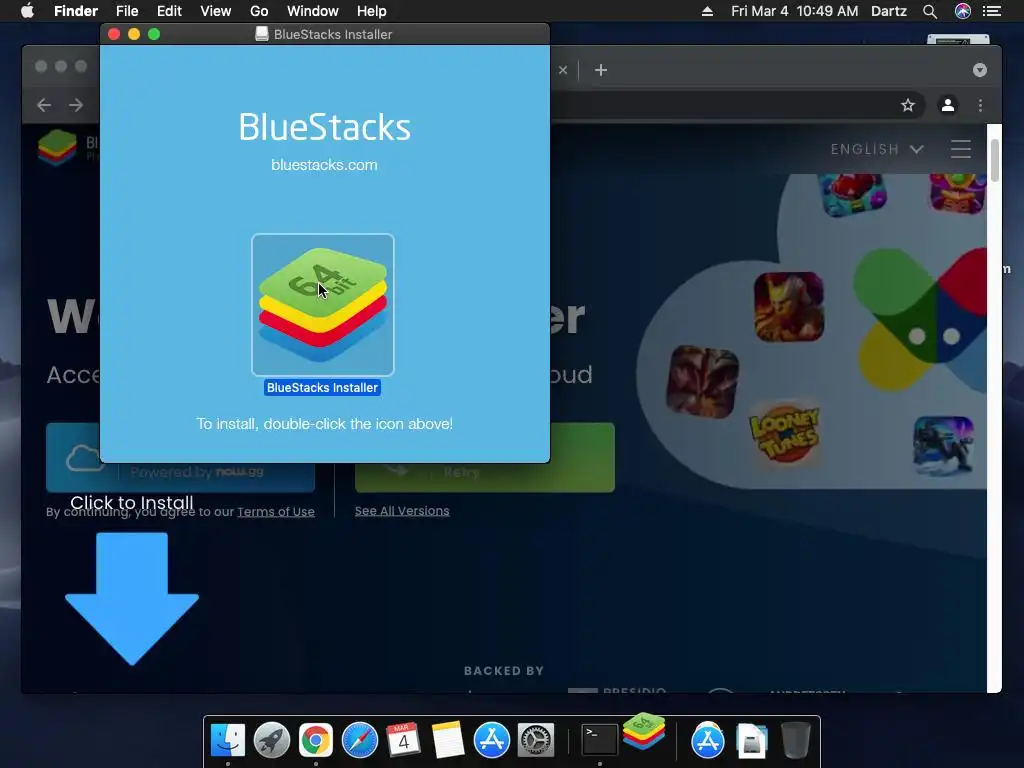Go back in the browser window
The height and width of the screenshot is (768, 1024).
point(44,105)
